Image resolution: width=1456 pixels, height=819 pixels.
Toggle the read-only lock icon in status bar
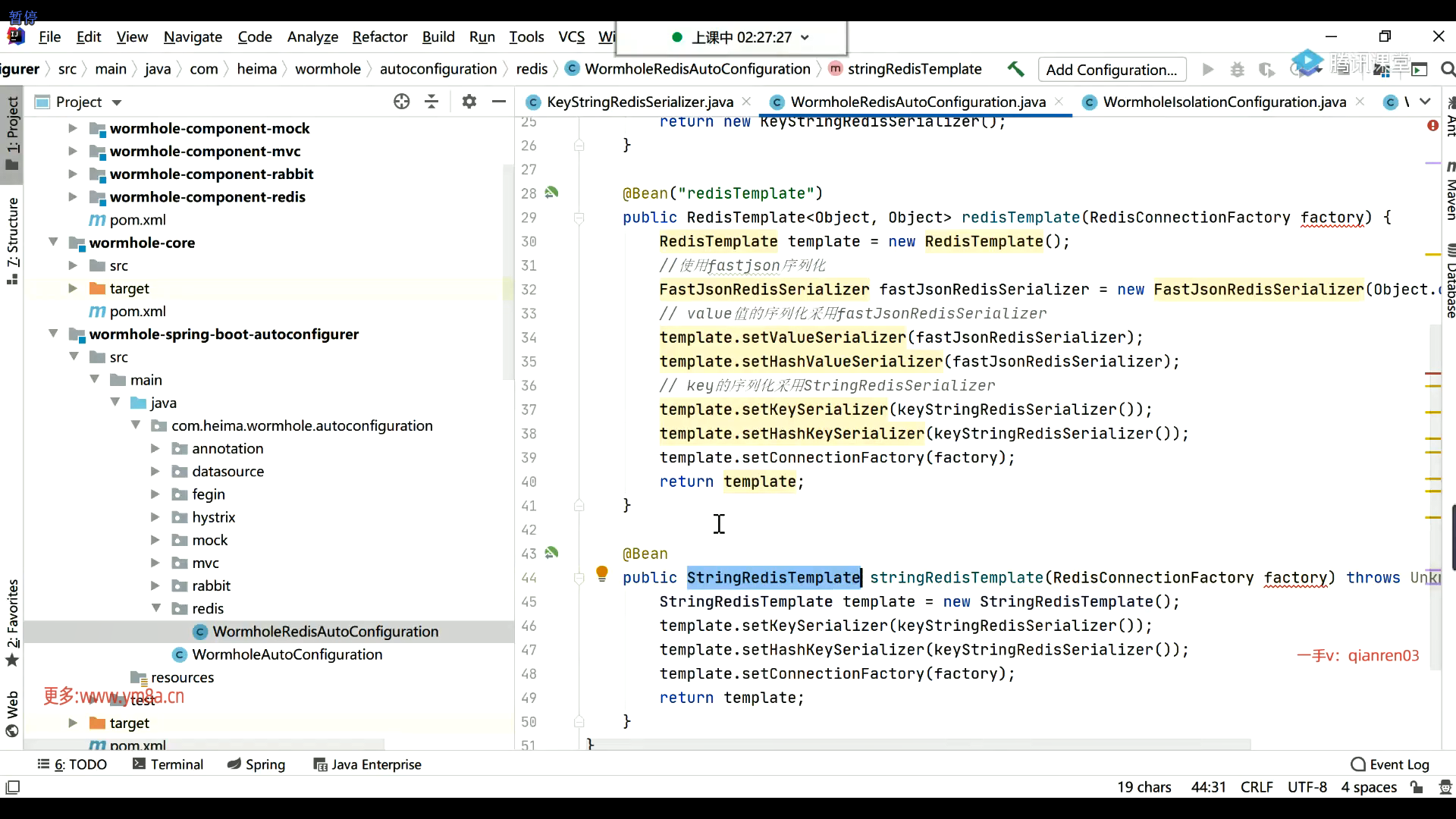coord(1417,787)
